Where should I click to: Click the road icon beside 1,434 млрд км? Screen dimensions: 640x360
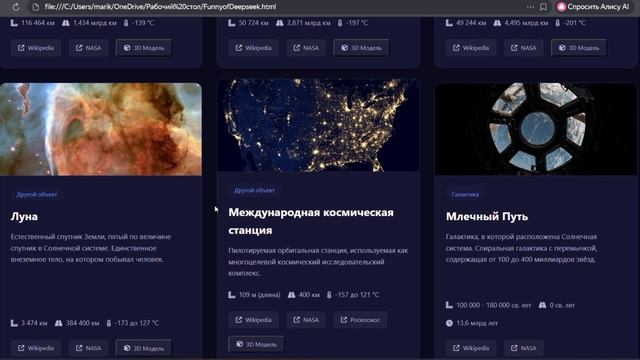[66, 23]
